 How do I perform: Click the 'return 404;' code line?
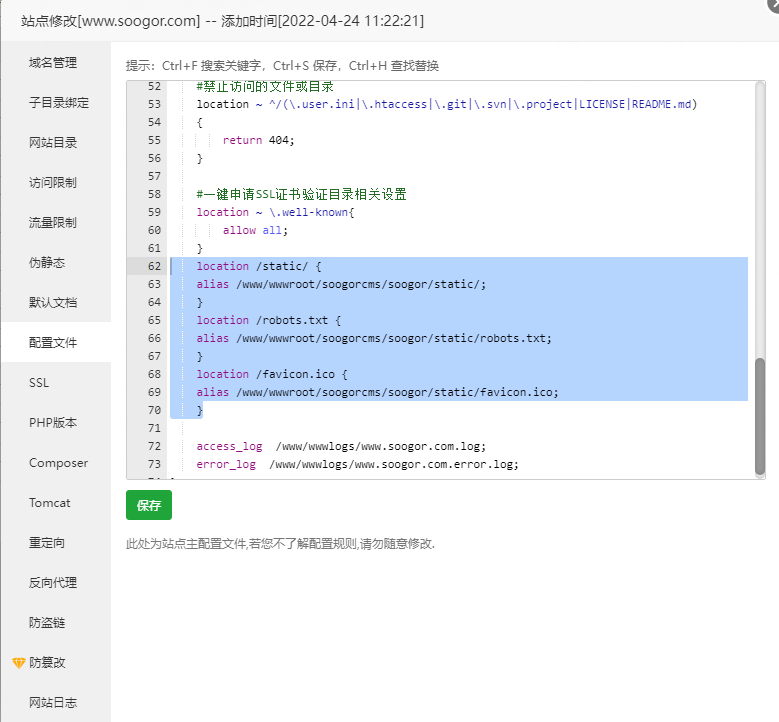click(258, 140)
